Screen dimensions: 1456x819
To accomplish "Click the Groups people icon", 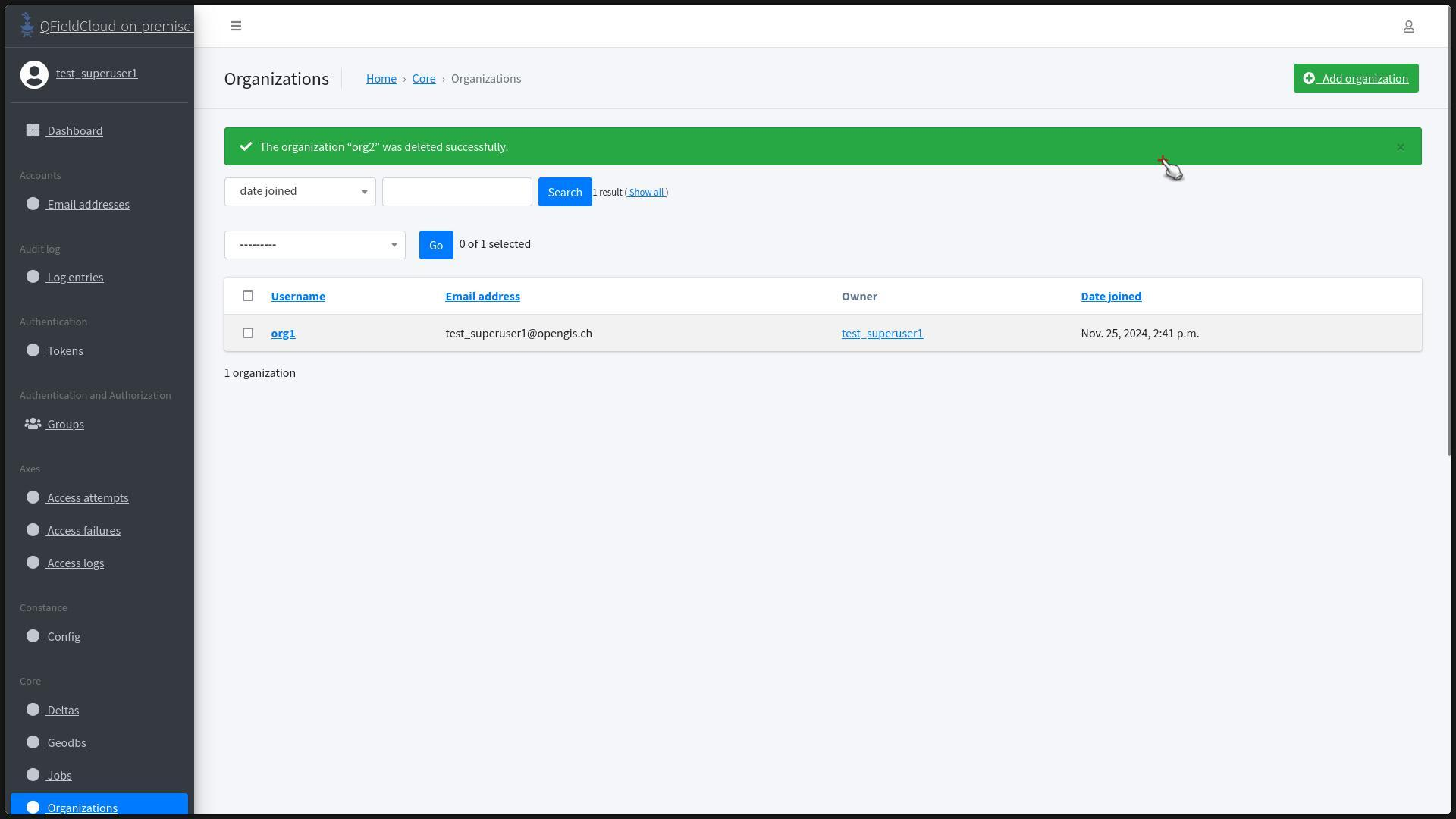I will (x=33, y=424).
